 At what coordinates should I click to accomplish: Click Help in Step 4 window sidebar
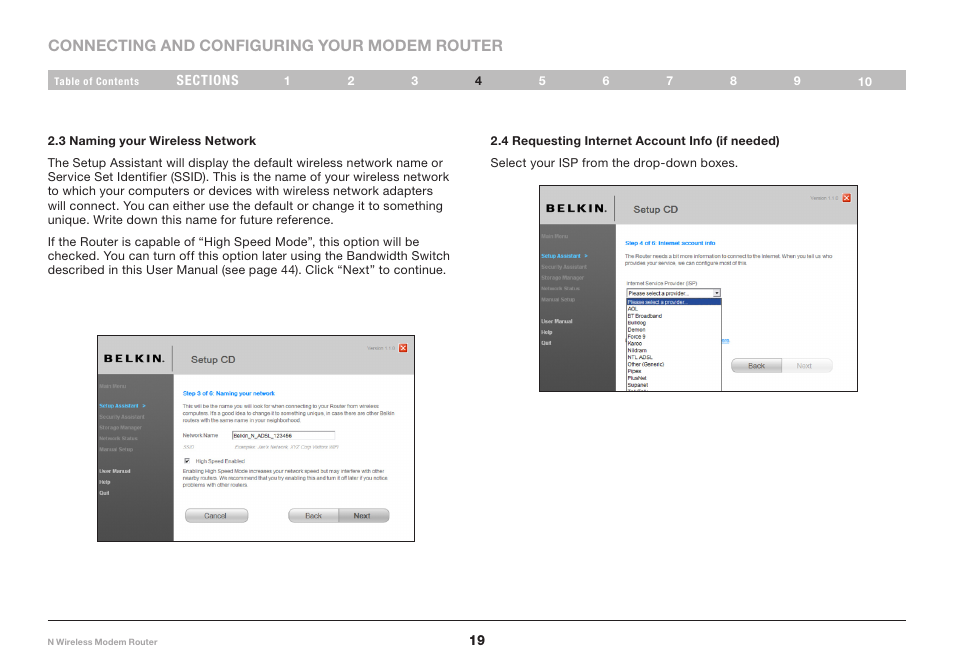coord(547,332)
